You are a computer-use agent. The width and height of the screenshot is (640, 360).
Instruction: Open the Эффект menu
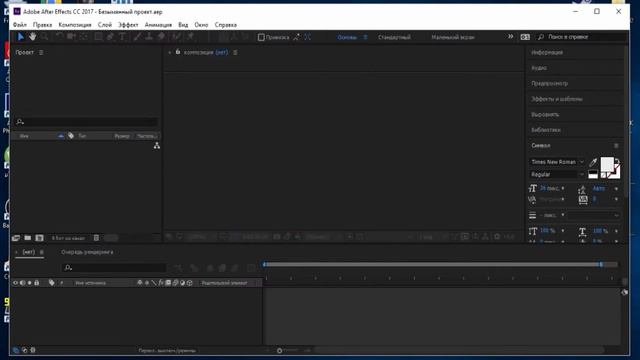click(128, 25)
